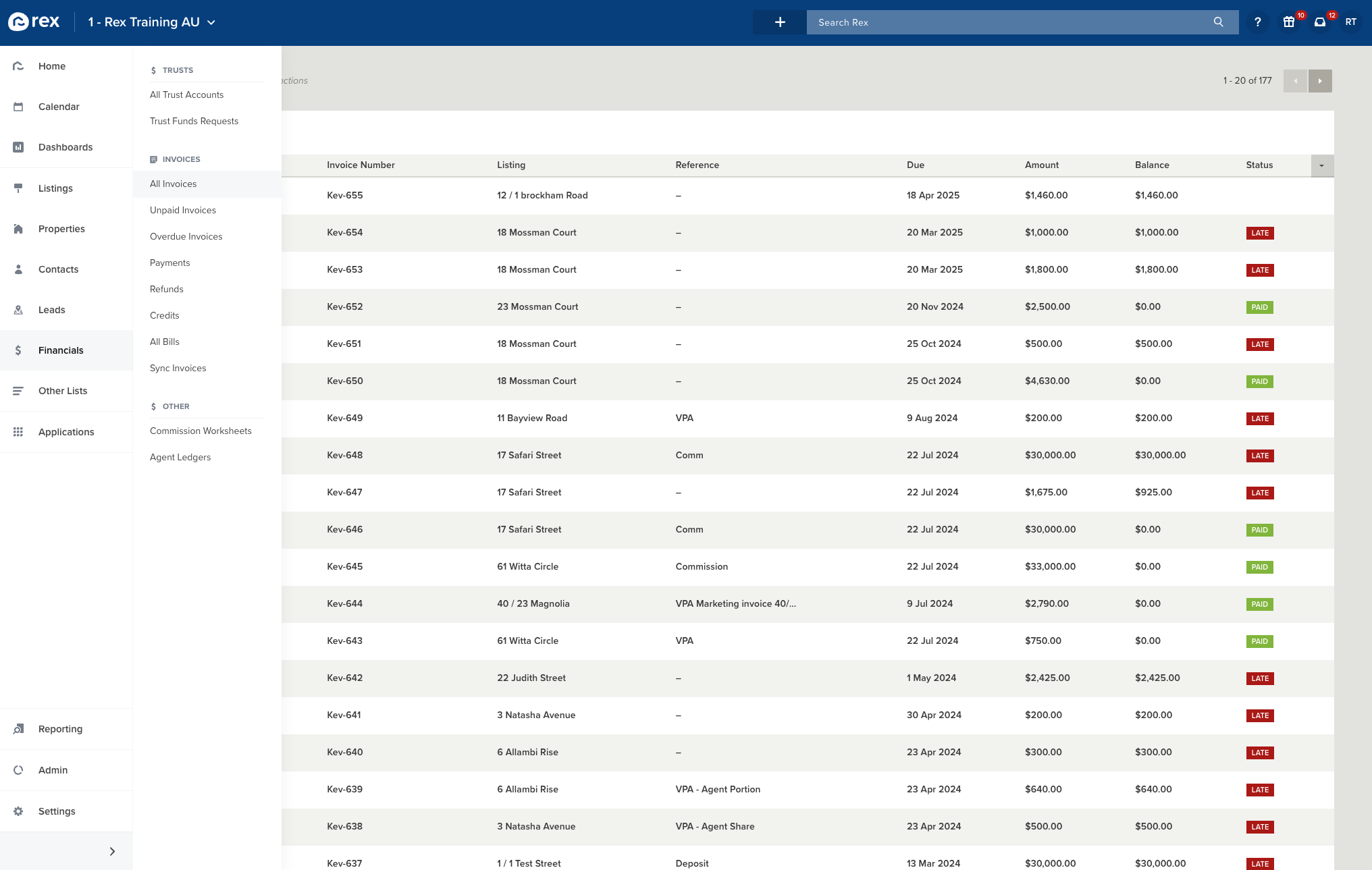1372x870 pixels.
Task: Open the Reporting sidebar icon
Action: [x=18, y=729]
